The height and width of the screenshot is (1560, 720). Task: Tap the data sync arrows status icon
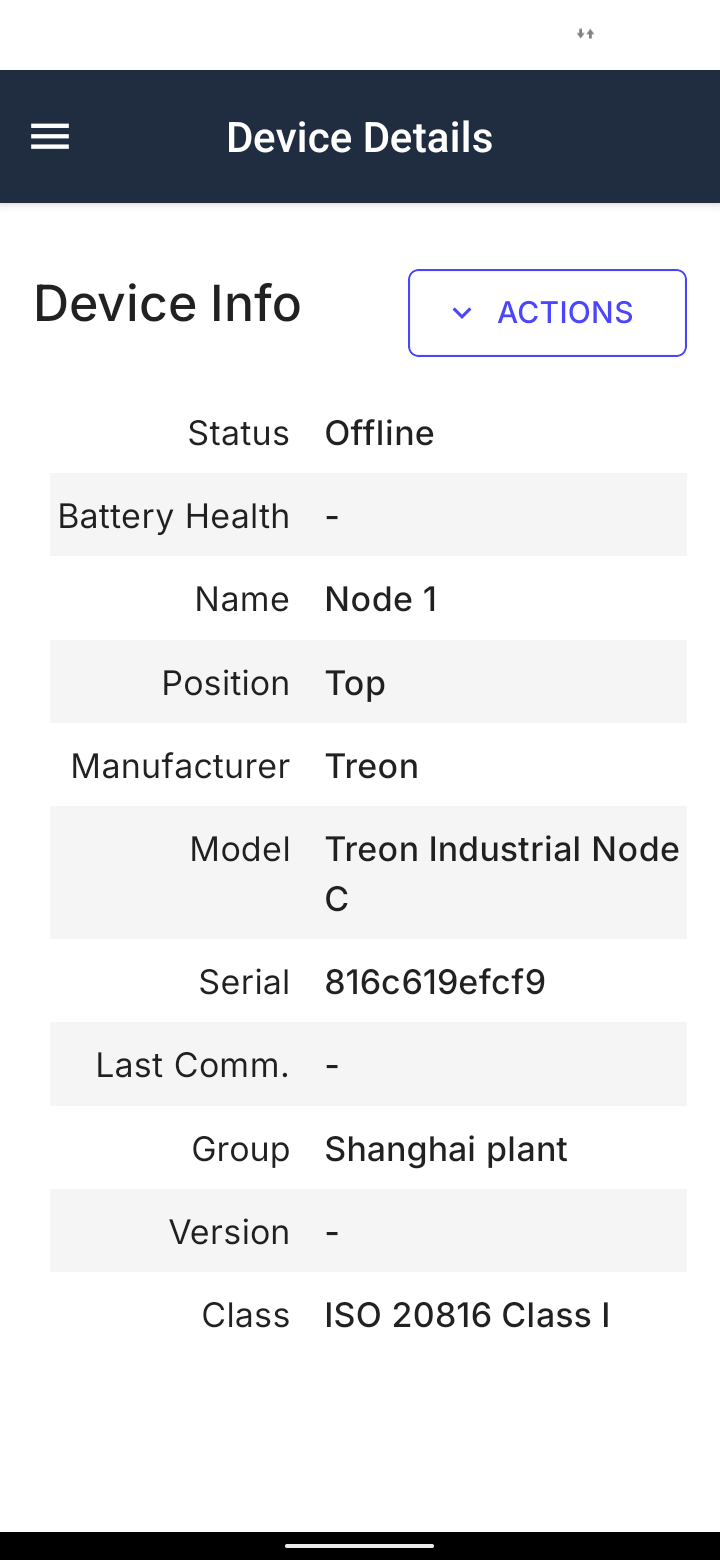pos(586,34)
